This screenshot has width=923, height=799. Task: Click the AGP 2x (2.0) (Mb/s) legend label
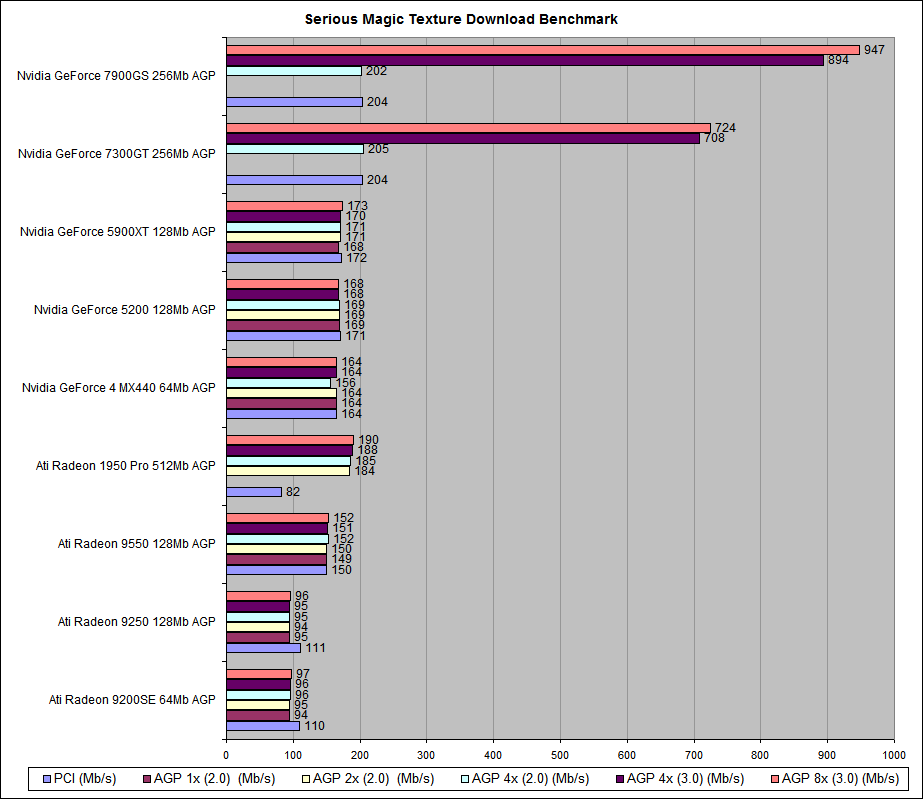coord(373,778)
